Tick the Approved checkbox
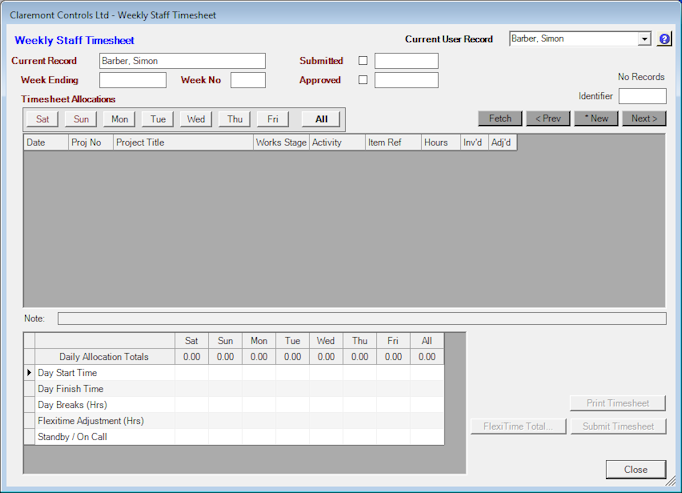Viewport: 682px width, 493px height. 363,80
